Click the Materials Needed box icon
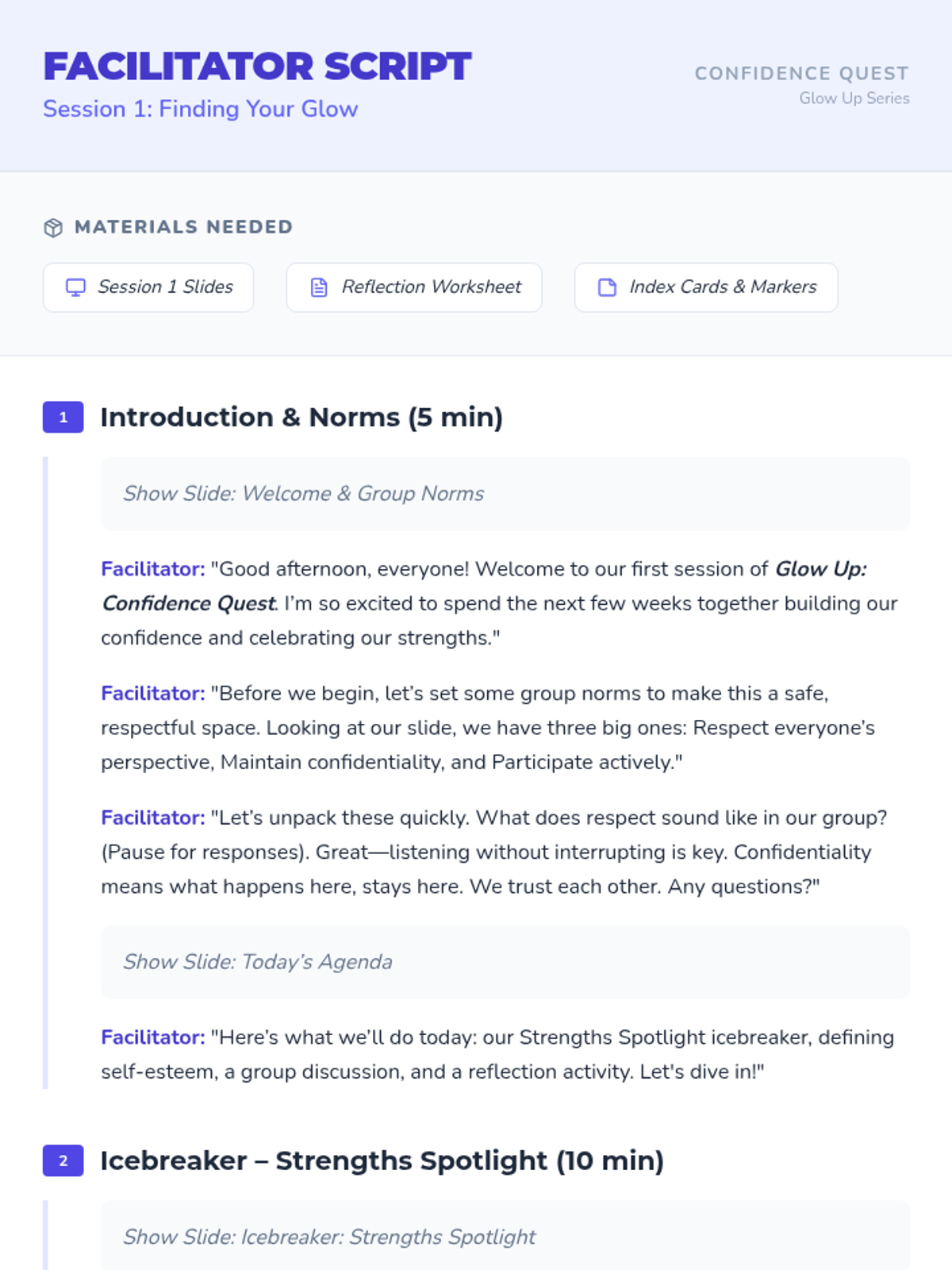The width and height of the screenshot is (952, 1270). tap(53, 228)
